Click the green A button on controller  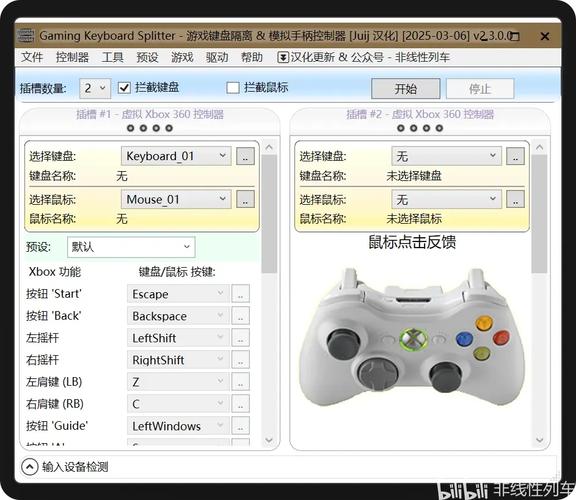pyautogui.click(x=482, y=354)
